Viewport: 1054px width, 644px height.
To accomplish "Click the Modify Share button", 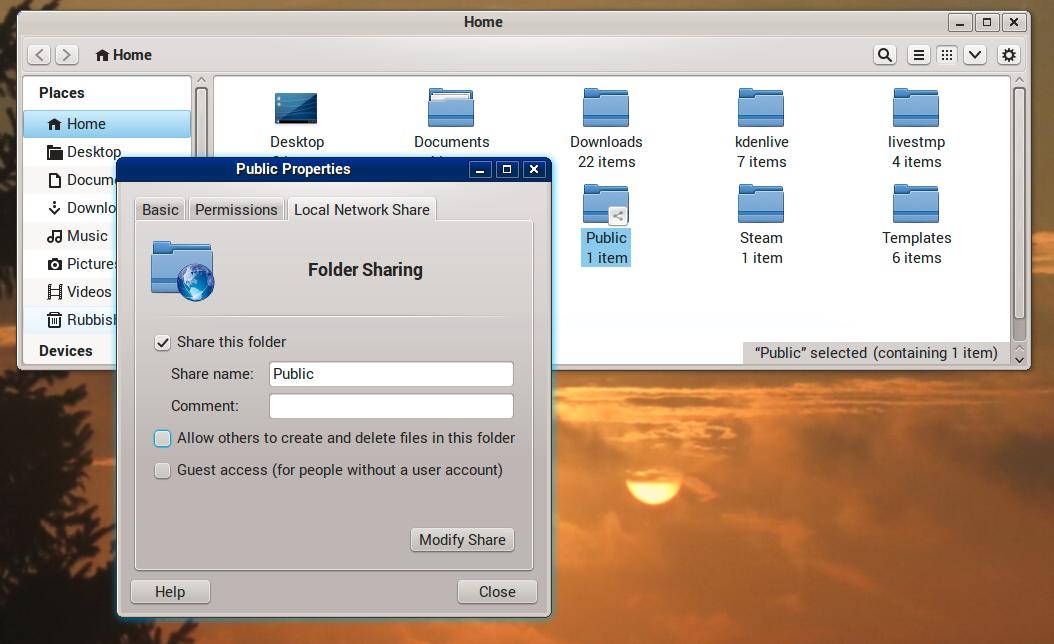I will pyautogui.click(x=462, y=540).
